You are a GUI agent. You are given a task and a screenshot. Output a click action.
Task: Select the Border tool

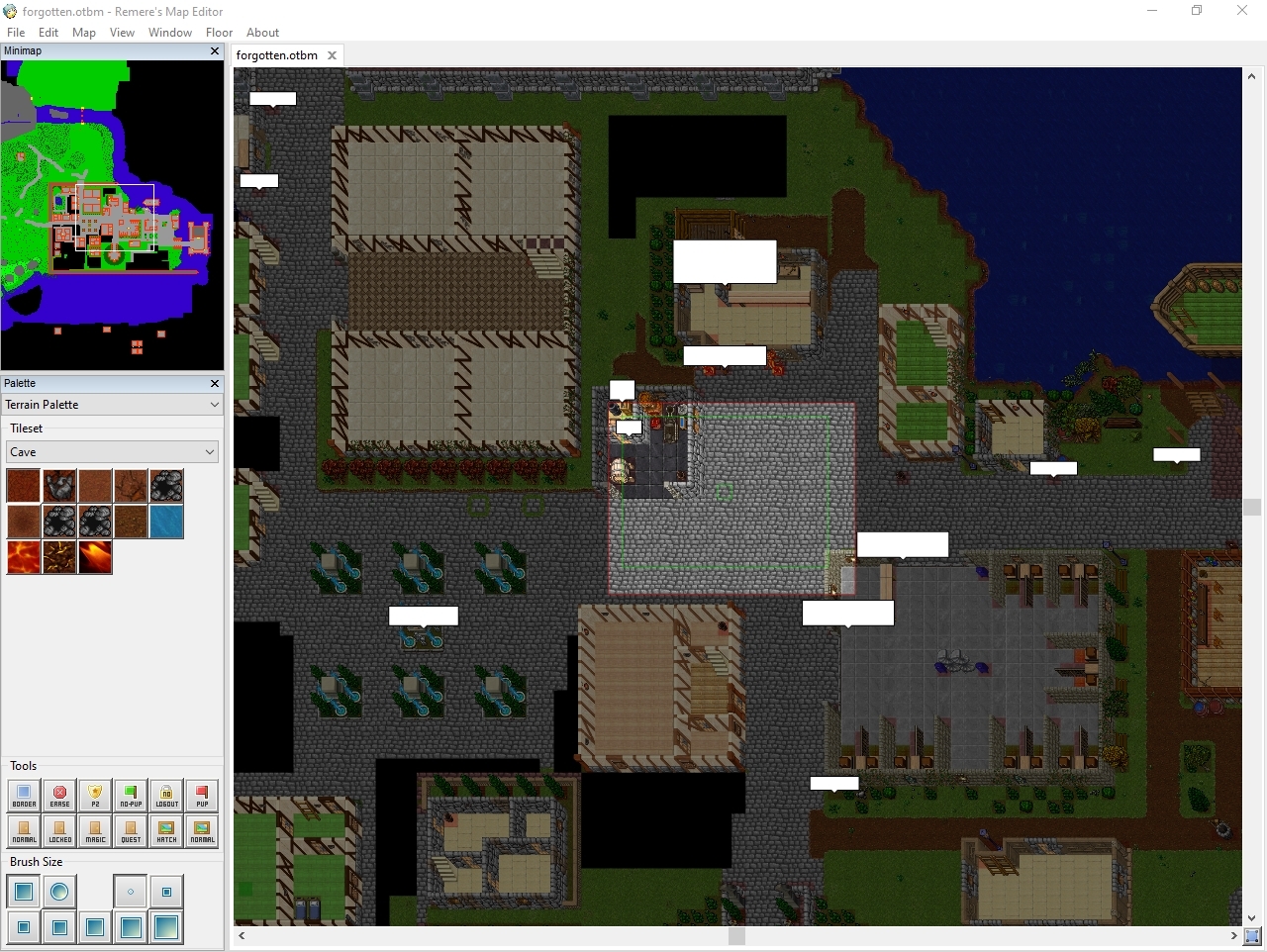pos(24,796)
